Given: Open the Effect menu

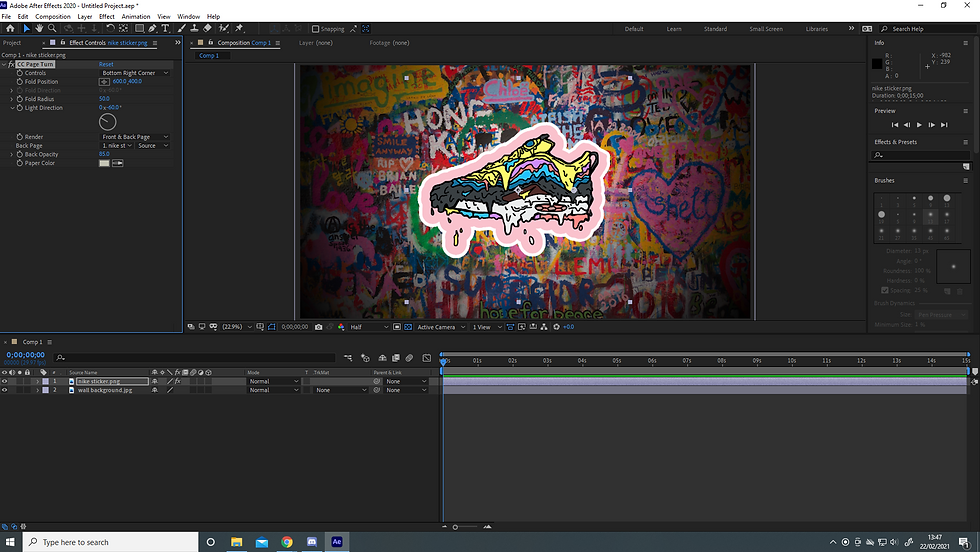Looking at the screenshot, I should click(107, 17).
